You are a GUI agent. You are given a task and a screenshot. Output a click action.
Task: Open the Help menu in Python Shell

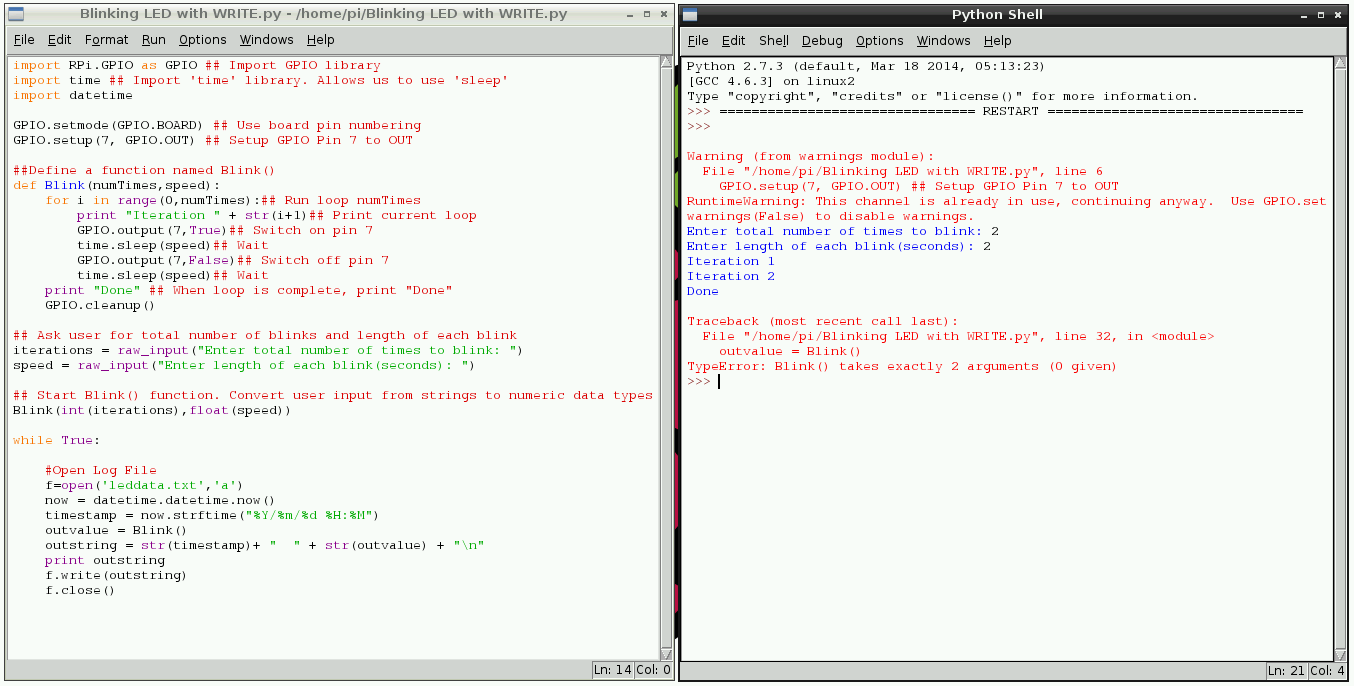pyautogui.click(x=998, y=40)
